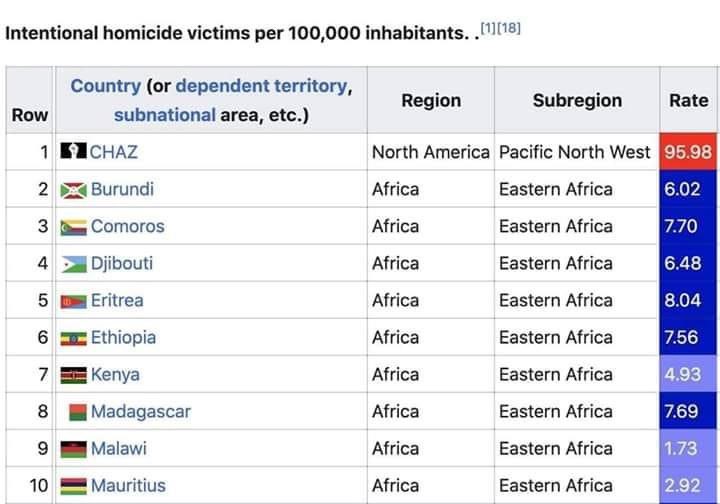This screenshot has width=720, height=504.
Task: Click the Mauritius flag icon
Action: (x=73, y=486)
